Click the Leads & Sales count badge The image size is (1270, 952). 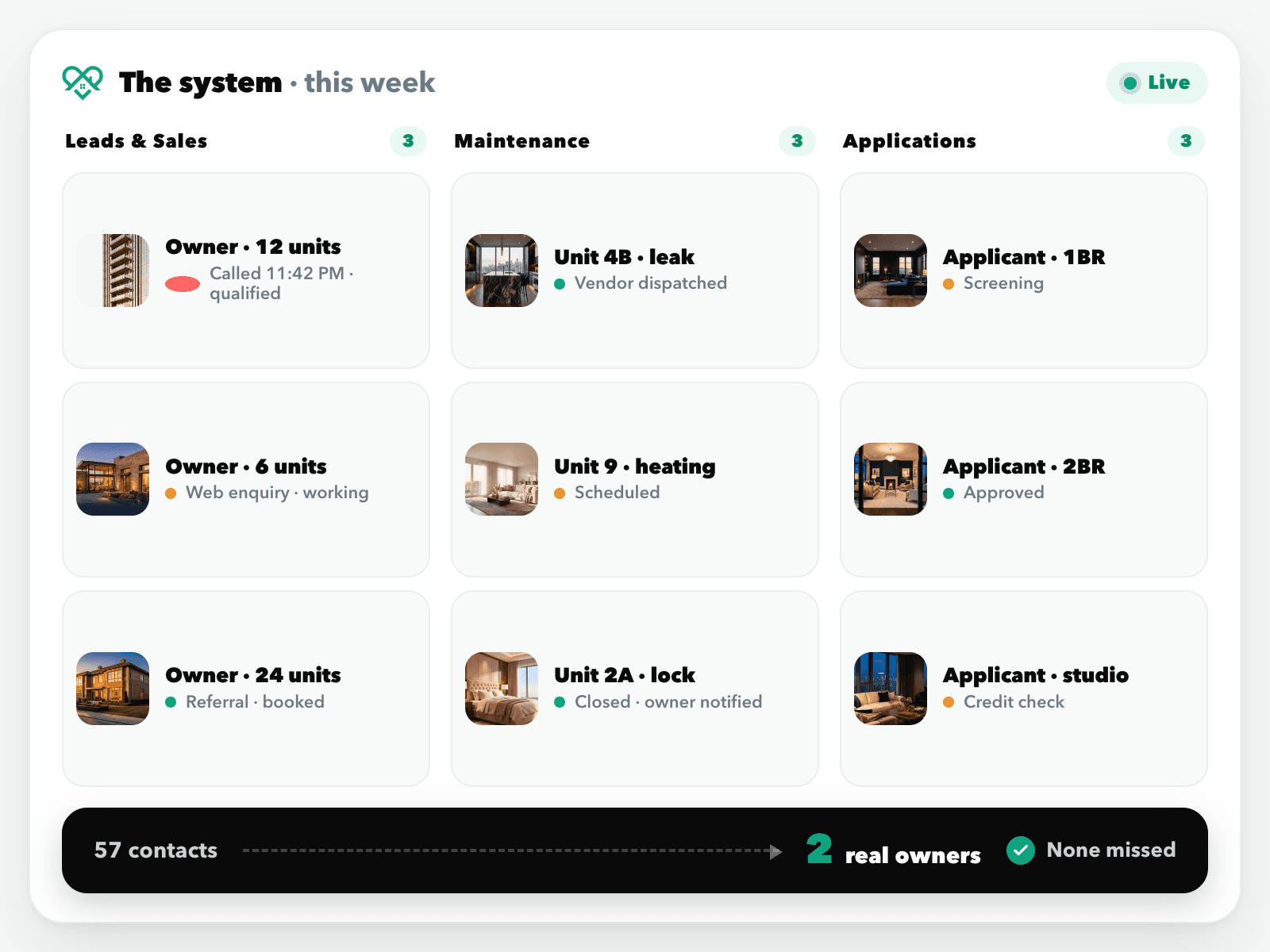tap(408, 141)
